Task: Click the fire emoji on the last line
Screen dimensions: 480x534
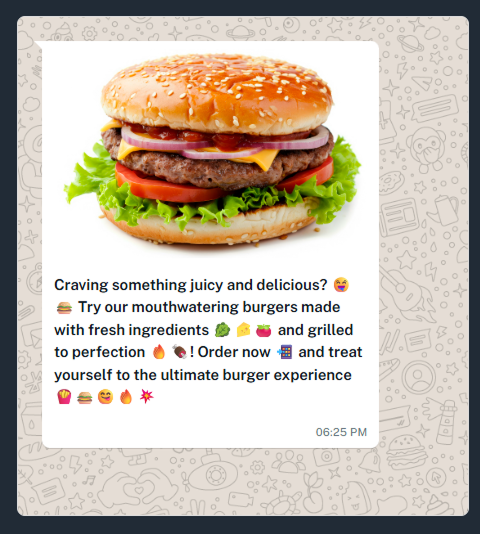Action: coord(126,397)
